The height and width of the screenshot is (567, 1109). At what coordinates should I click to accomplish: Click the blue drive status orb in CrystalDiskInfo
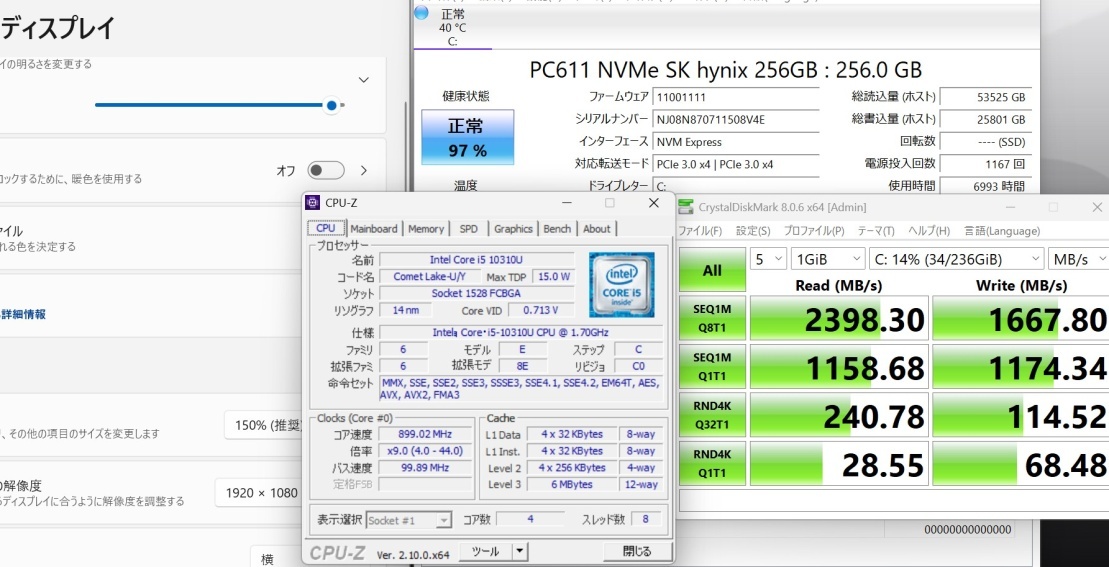pos(421,13)
